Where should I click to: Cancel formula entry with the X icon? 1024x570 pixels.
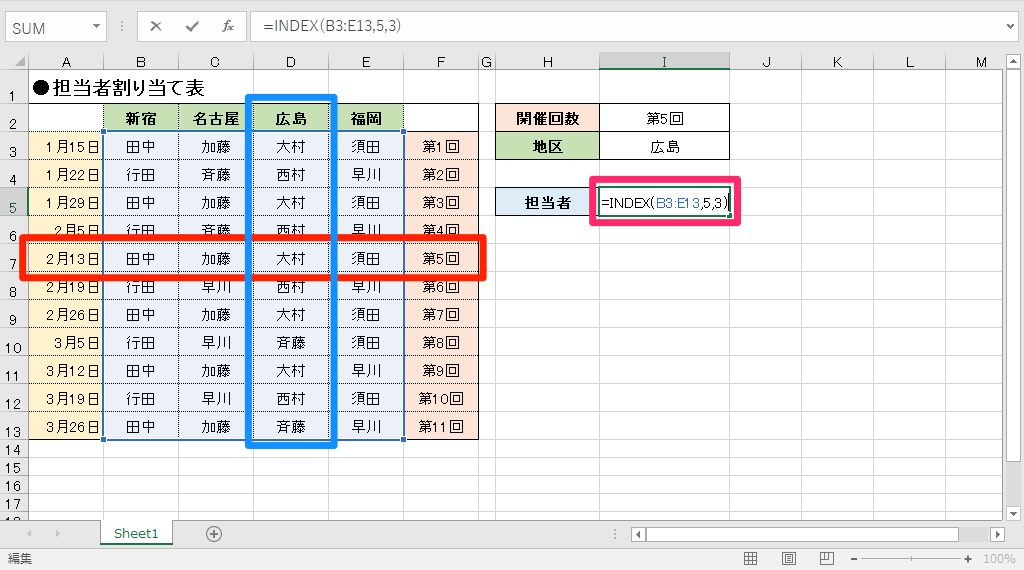point(155,26)
